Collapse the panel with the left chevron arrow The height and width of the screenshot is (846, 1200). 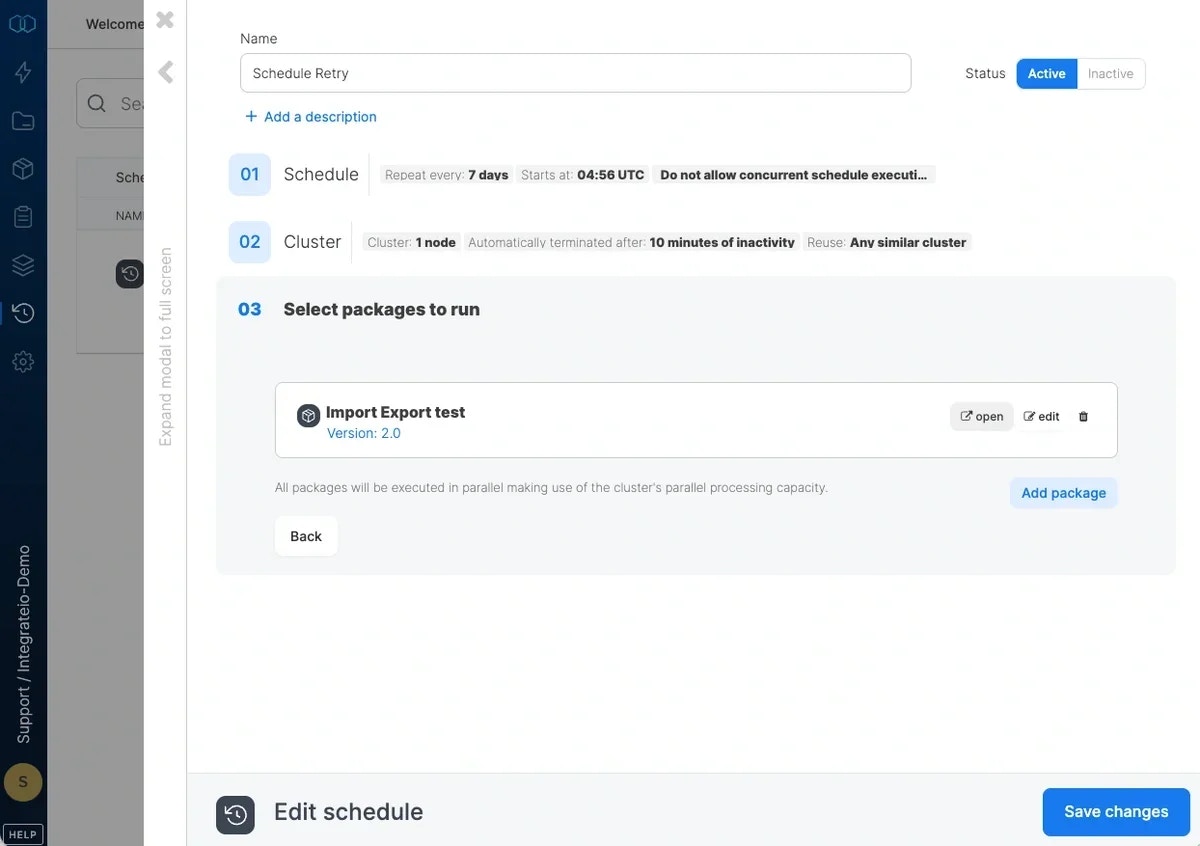(x=165, y=72)
